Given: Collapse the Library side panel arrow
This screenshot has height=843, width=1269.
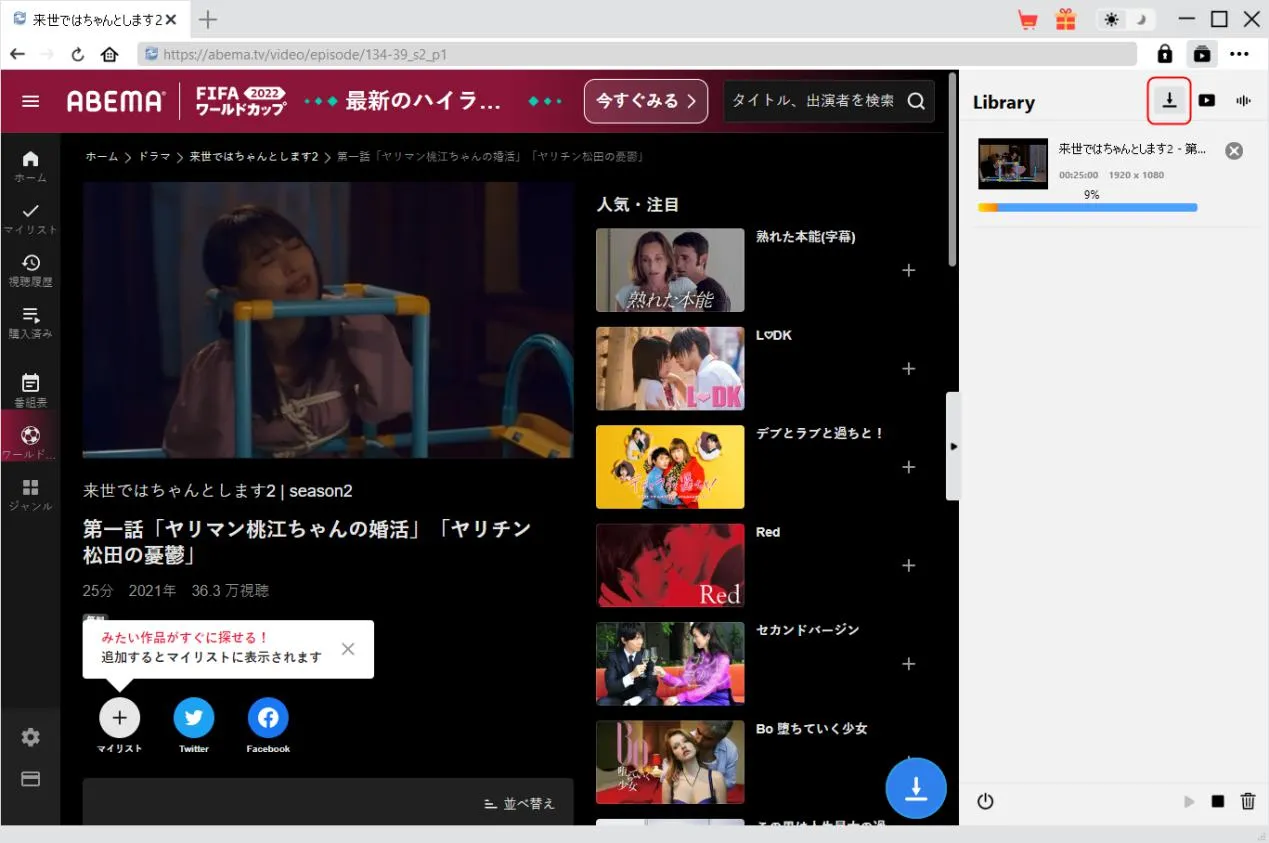Looking at the screenshot, I should (x=953, y=446).
